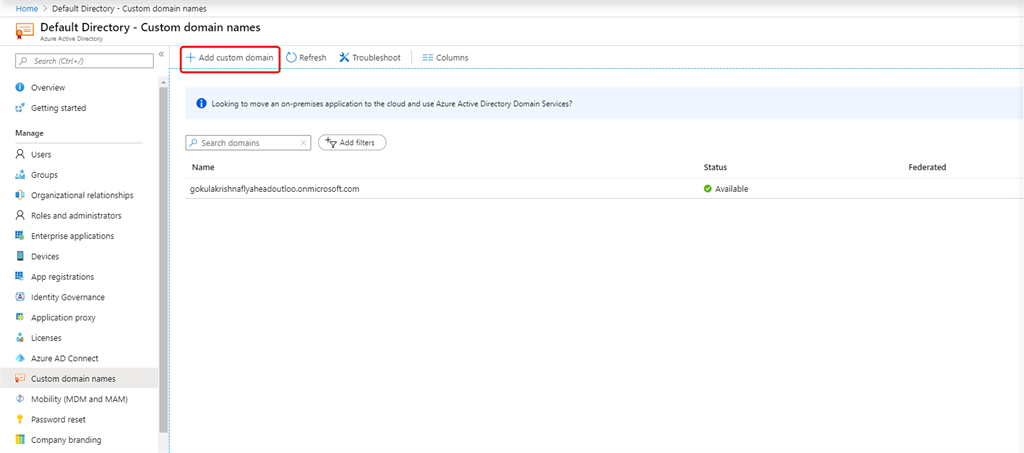Viewport: 1024px width, 453px height.
Task: Click the Enterprise applications grid icon
Action: click(20, 236)
